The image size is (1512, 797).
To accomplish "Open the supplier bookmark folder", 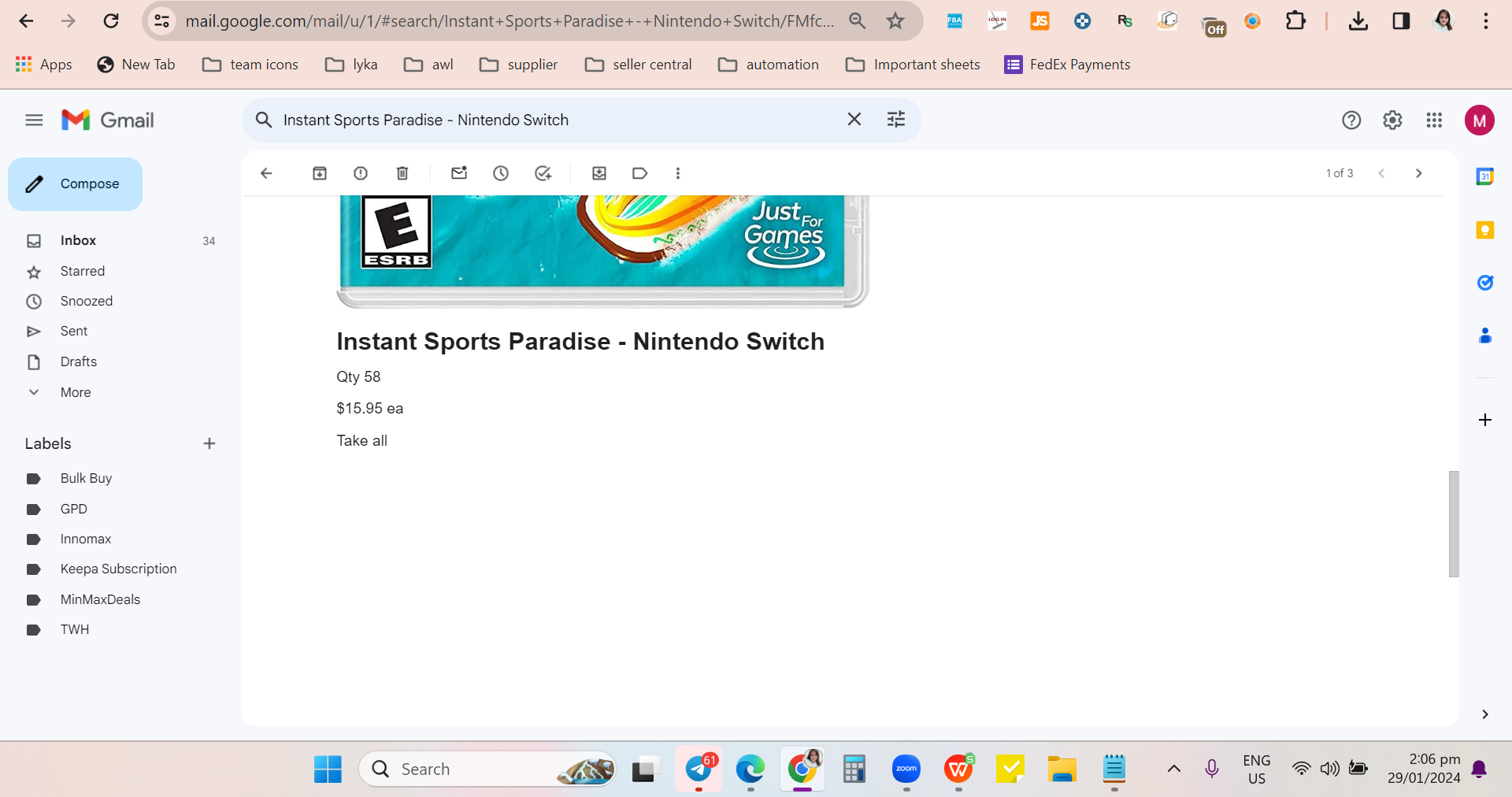I will point(519,65).
